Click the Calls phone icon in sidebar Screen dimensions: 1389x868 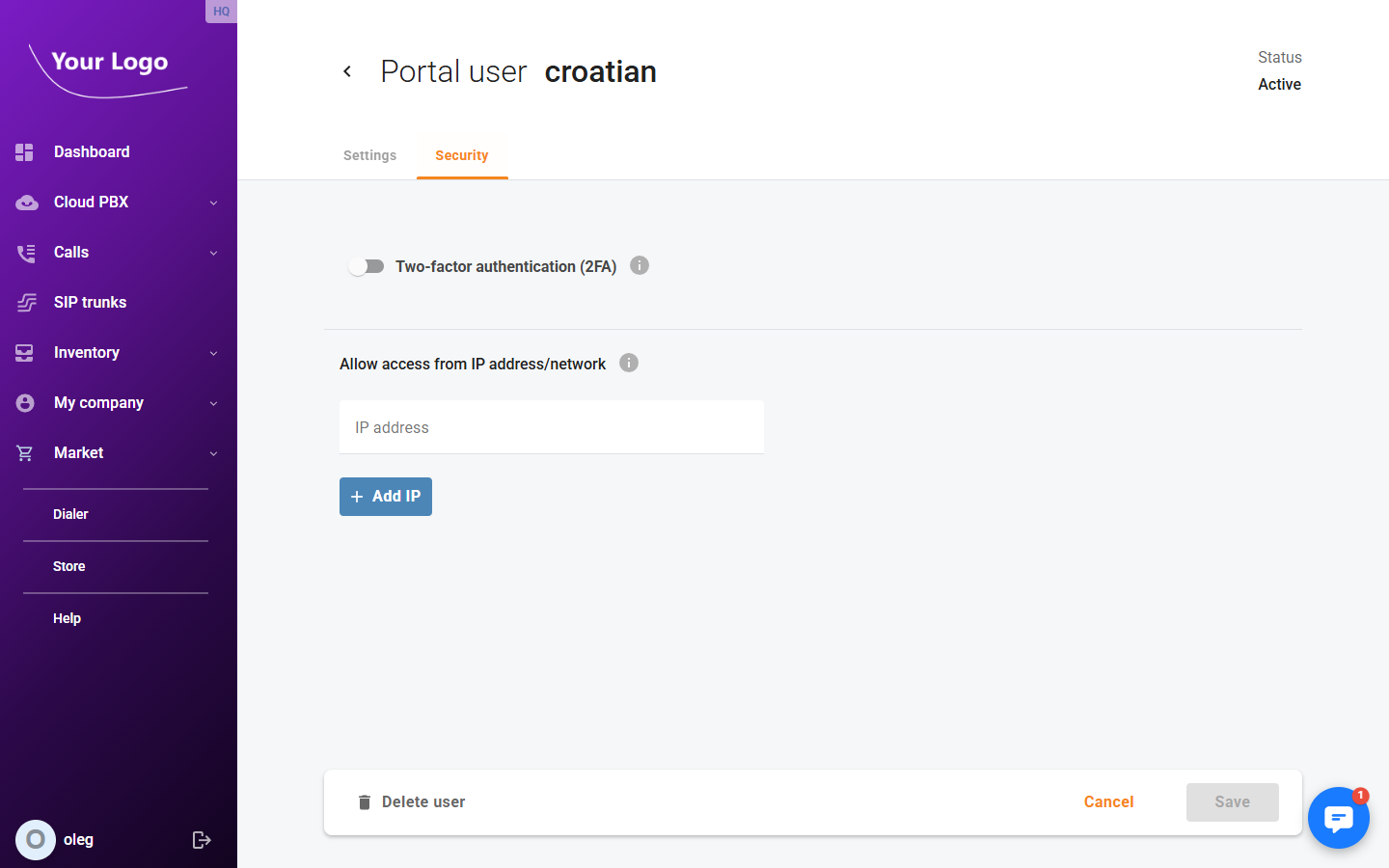tap(24, 252)
